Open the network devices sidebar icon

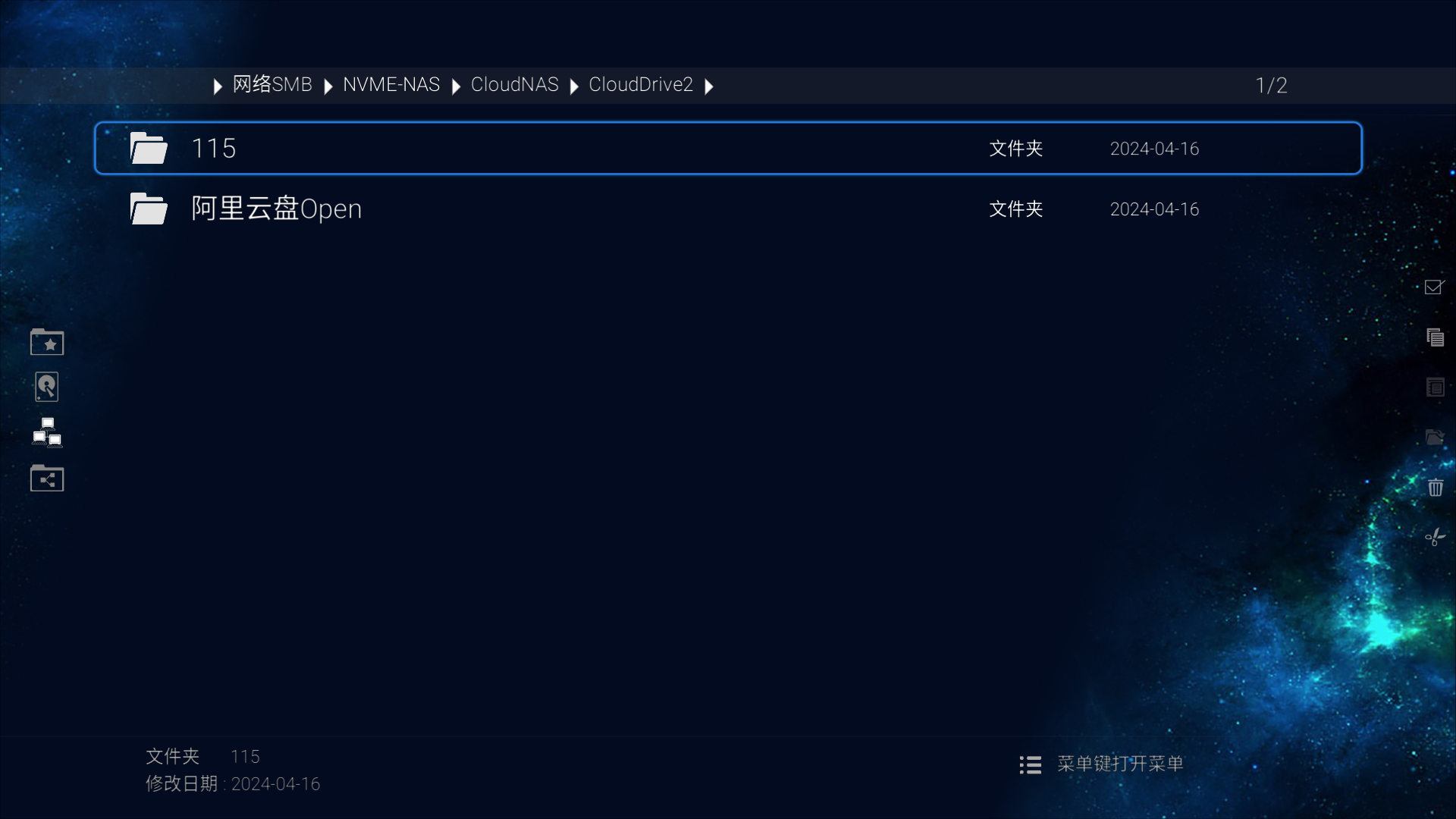coord(47,432)
